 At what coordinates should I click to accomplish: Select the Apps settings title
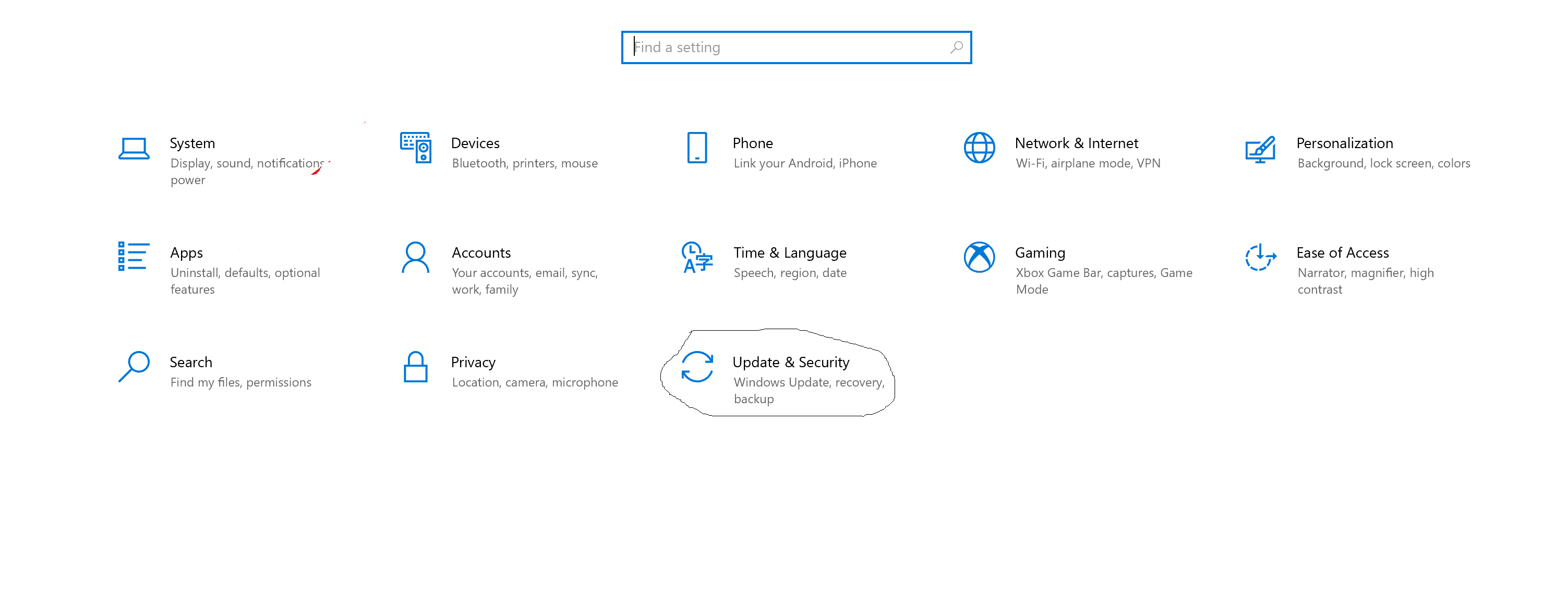pyautogui.click(x=186, y=252)
